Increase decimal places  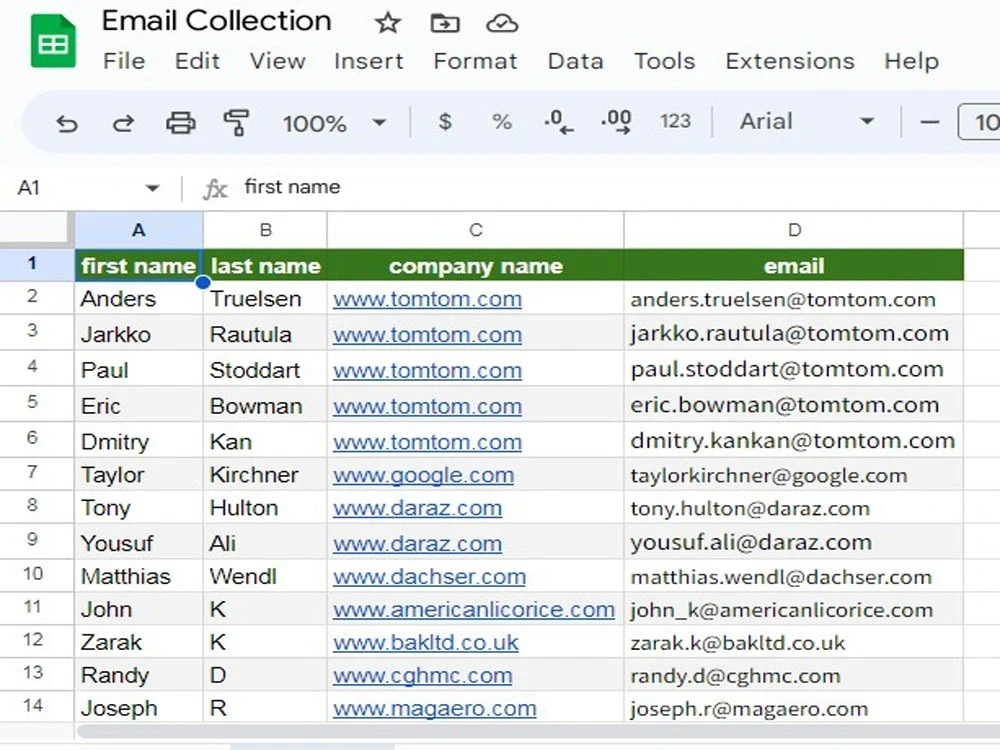click(x=616, y=121)
